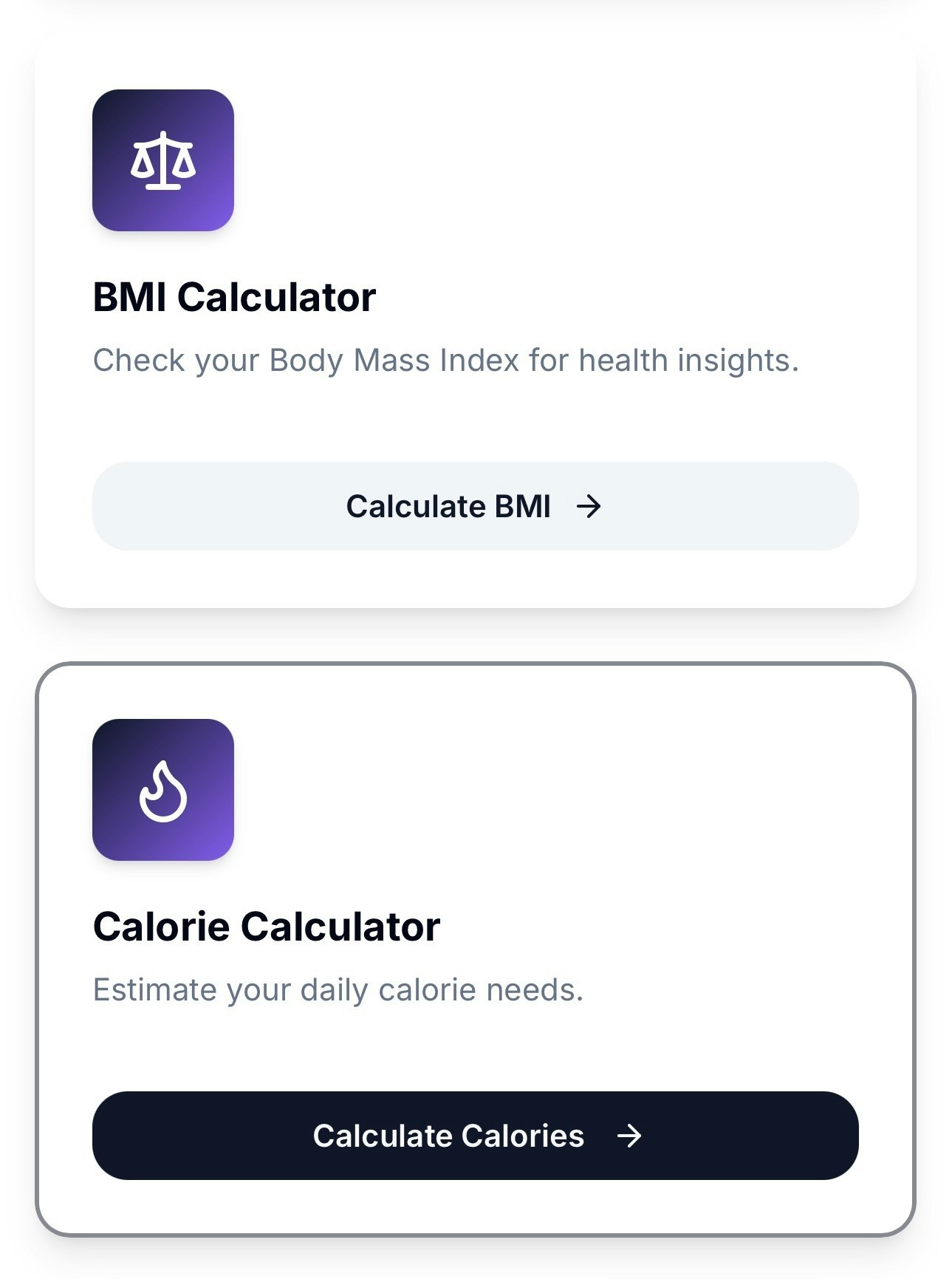Click the flame icon above Calorie Calculator
The height and width of the screenshot is (1279, 952).
[x=163, y=792]
